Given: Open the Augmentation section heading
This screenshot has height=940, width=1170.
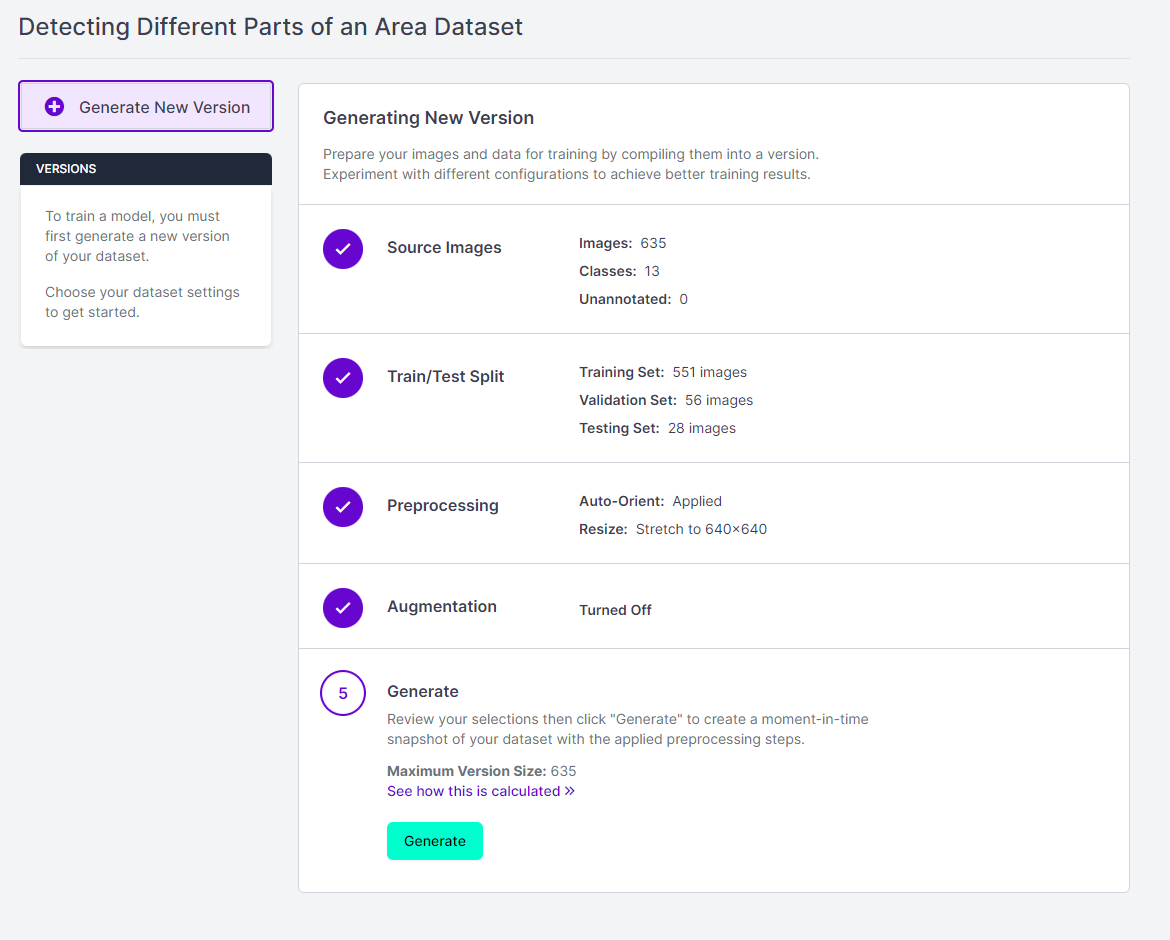Looking at the screenshot, I should pos(441,607).
